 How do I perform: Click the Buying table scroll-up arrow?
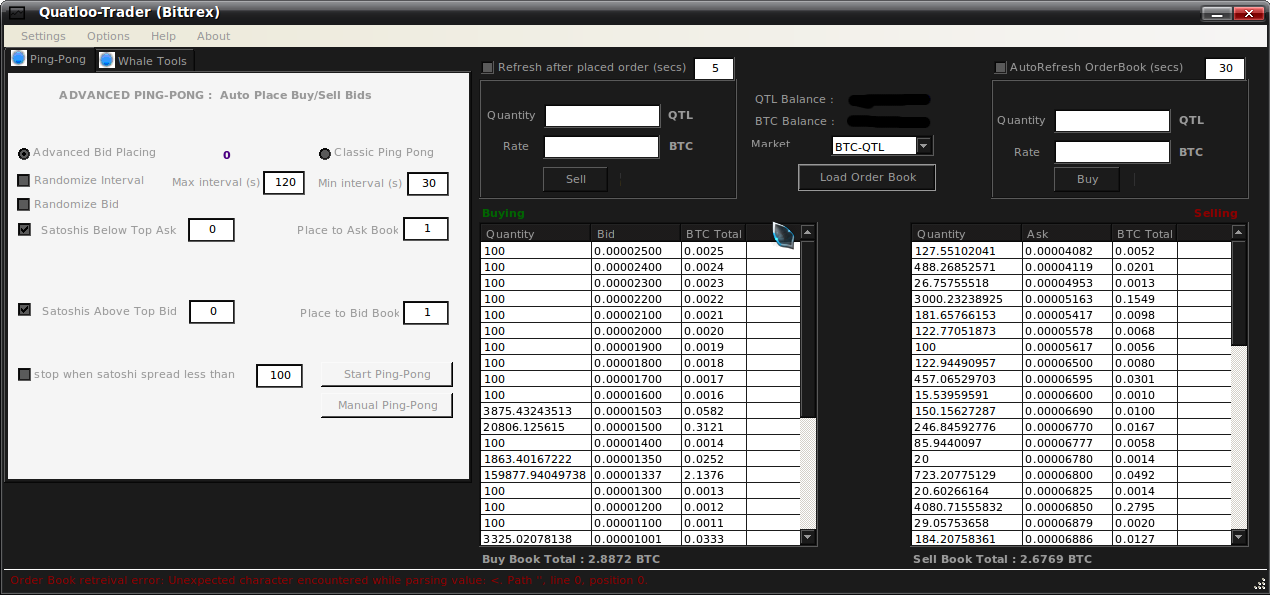pos(808,232)
